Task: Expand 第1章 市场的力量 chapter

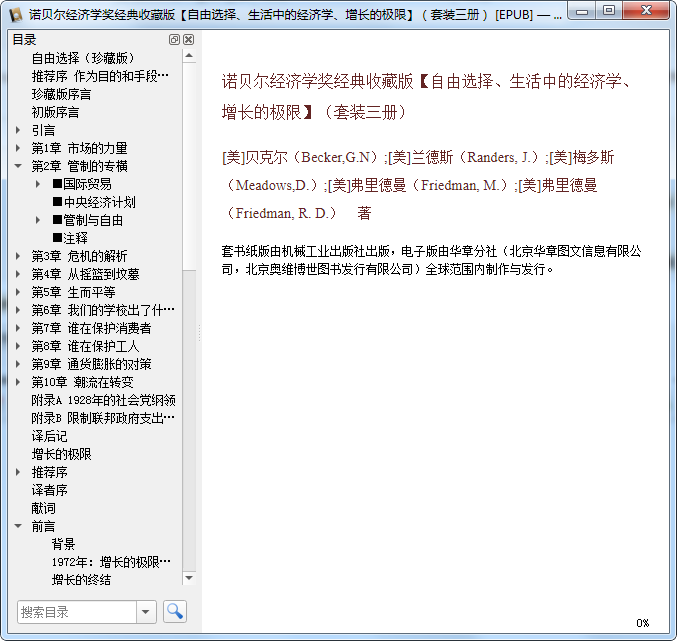Action: coord(18,148)
